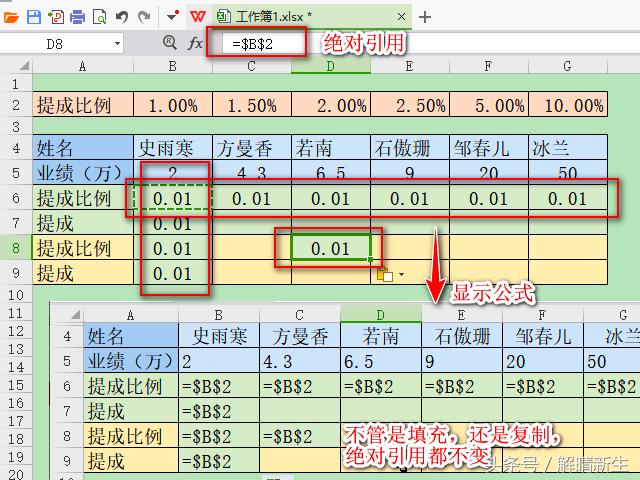Export to PDF using the toolbar icon
The width and height of the screenshot is (640, 480).
[x=56, y=17]
